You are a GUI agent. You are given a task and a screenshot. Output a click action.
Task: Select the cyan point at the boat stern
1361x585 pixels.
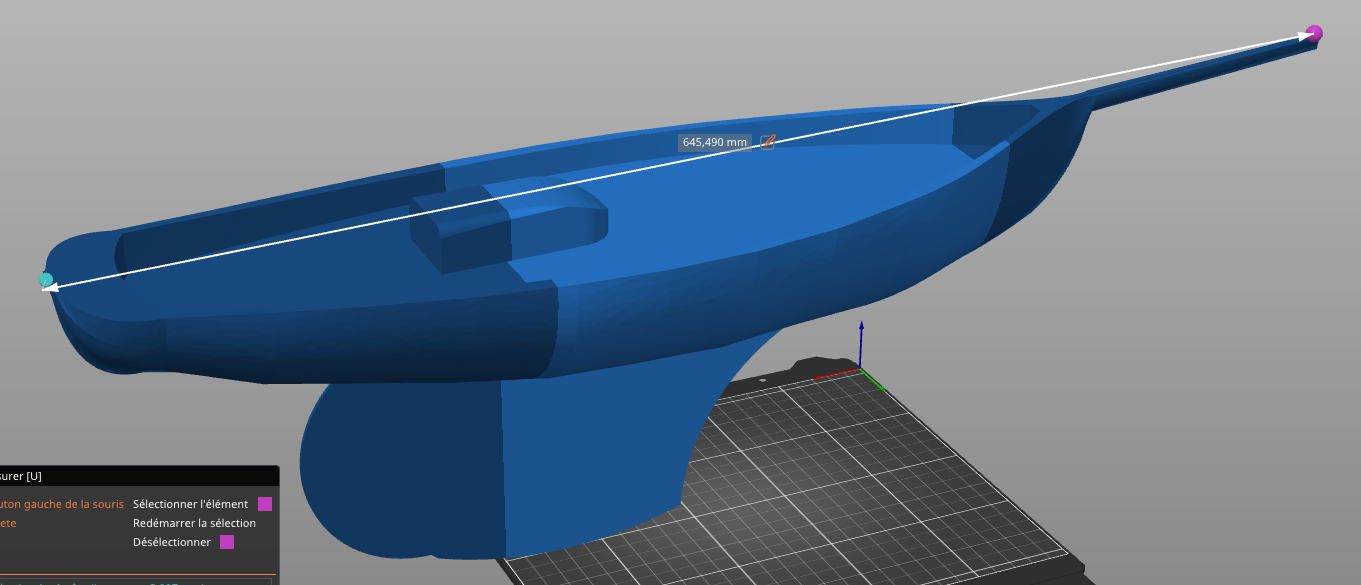46,280
